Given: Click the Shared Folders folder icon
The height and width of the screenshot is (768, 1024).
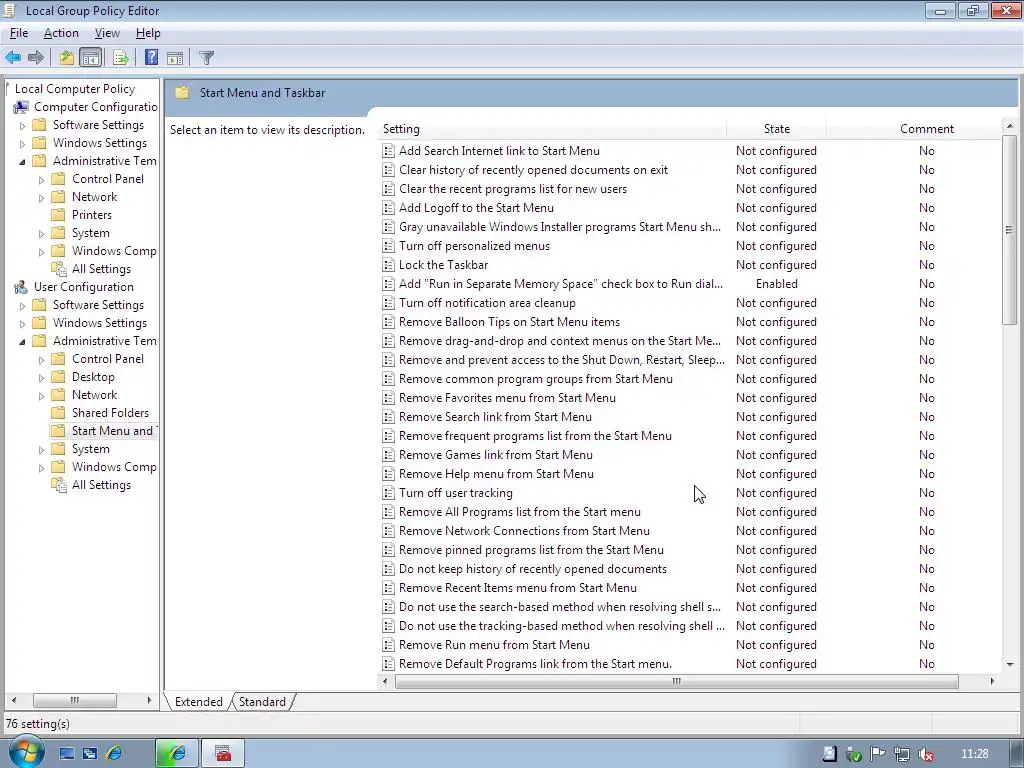Looking at the screenshot, I should [x=58, y=413].
